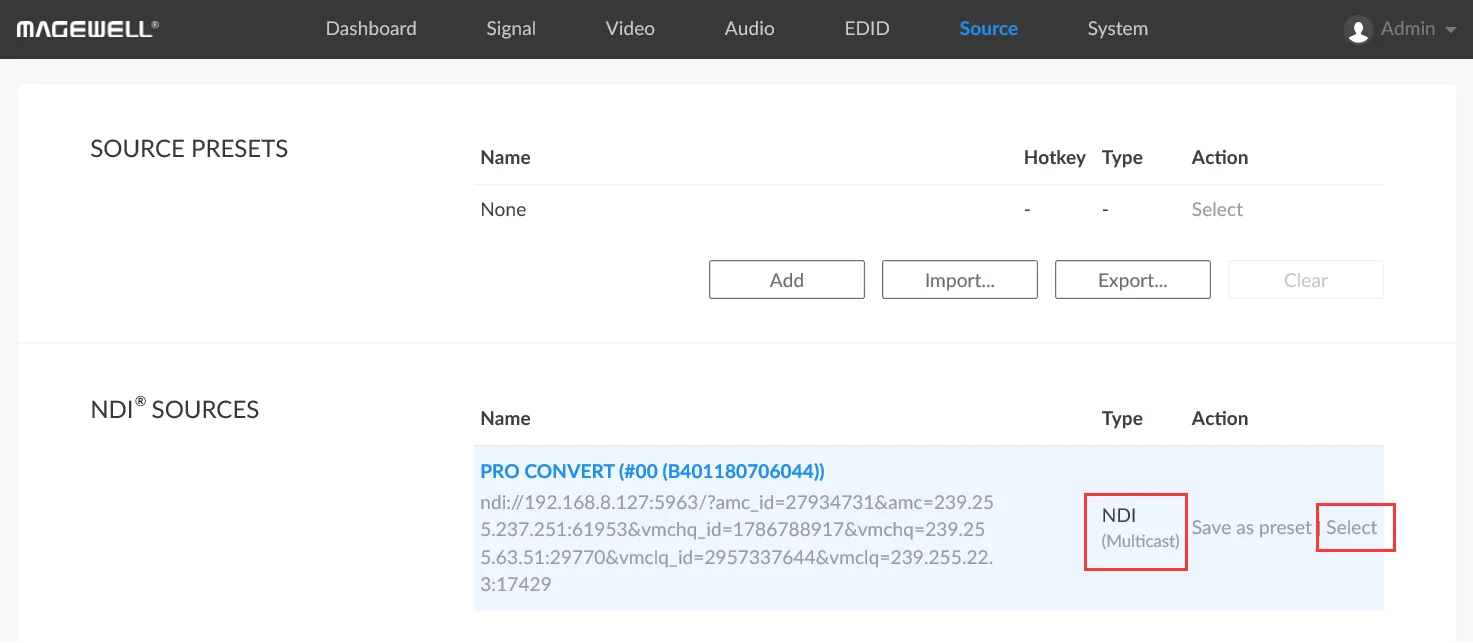Click the Admin username label
Screen dimensions: 1473x643
pos(1408,29)
